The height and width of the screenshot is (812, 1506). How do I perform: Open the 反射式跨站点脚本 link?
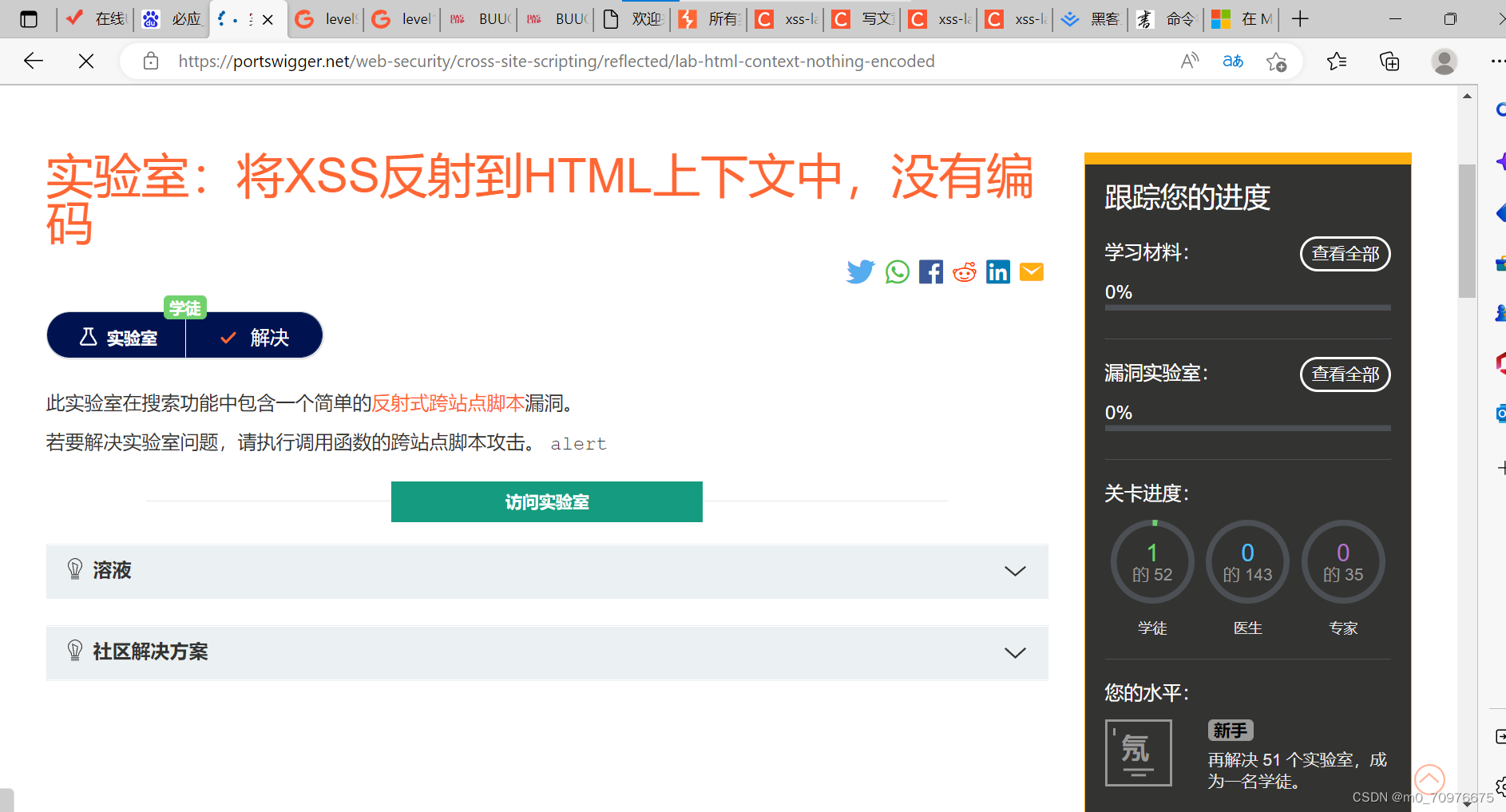447,403
